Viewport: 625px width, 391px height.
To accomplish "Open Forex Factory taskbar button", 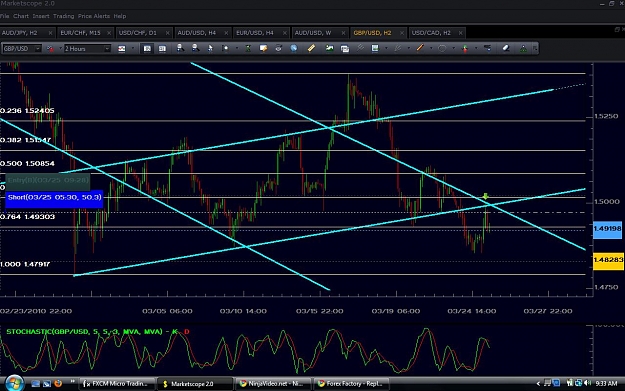I will [x=352, y=384].
